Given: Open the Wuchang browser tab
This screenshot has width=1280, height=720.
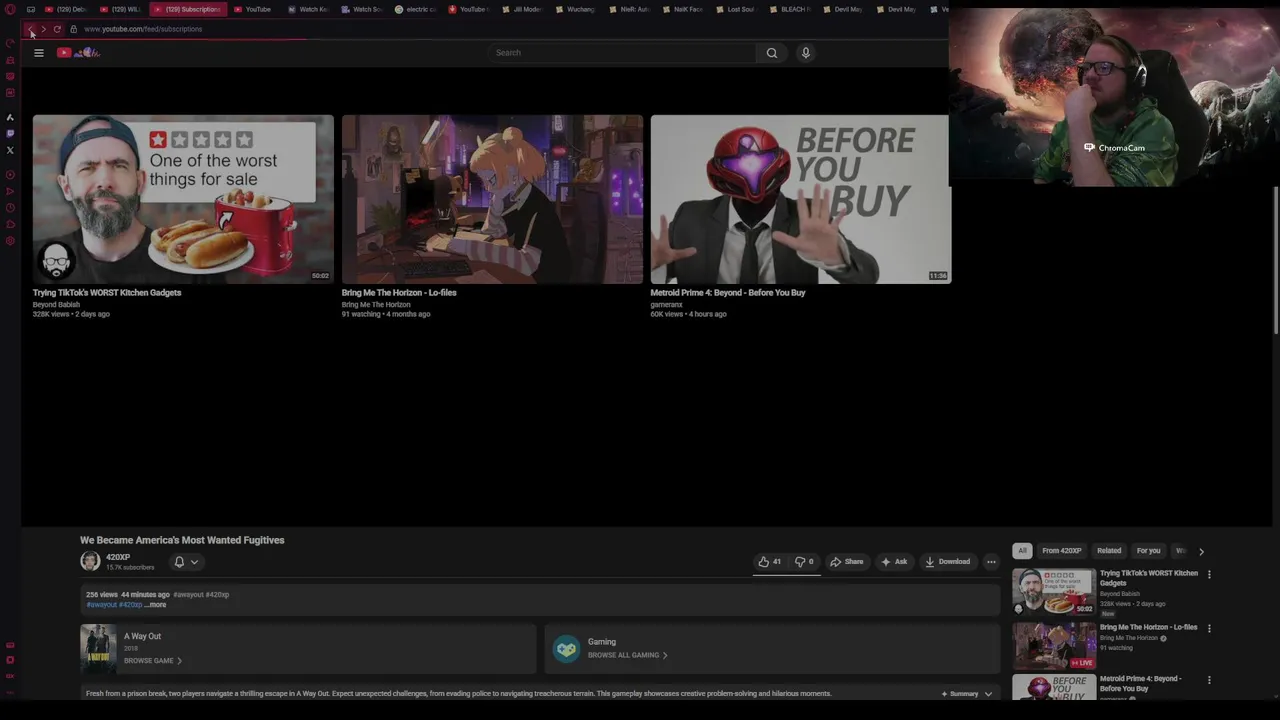Looking at the screenshot, I should [575, 9].
